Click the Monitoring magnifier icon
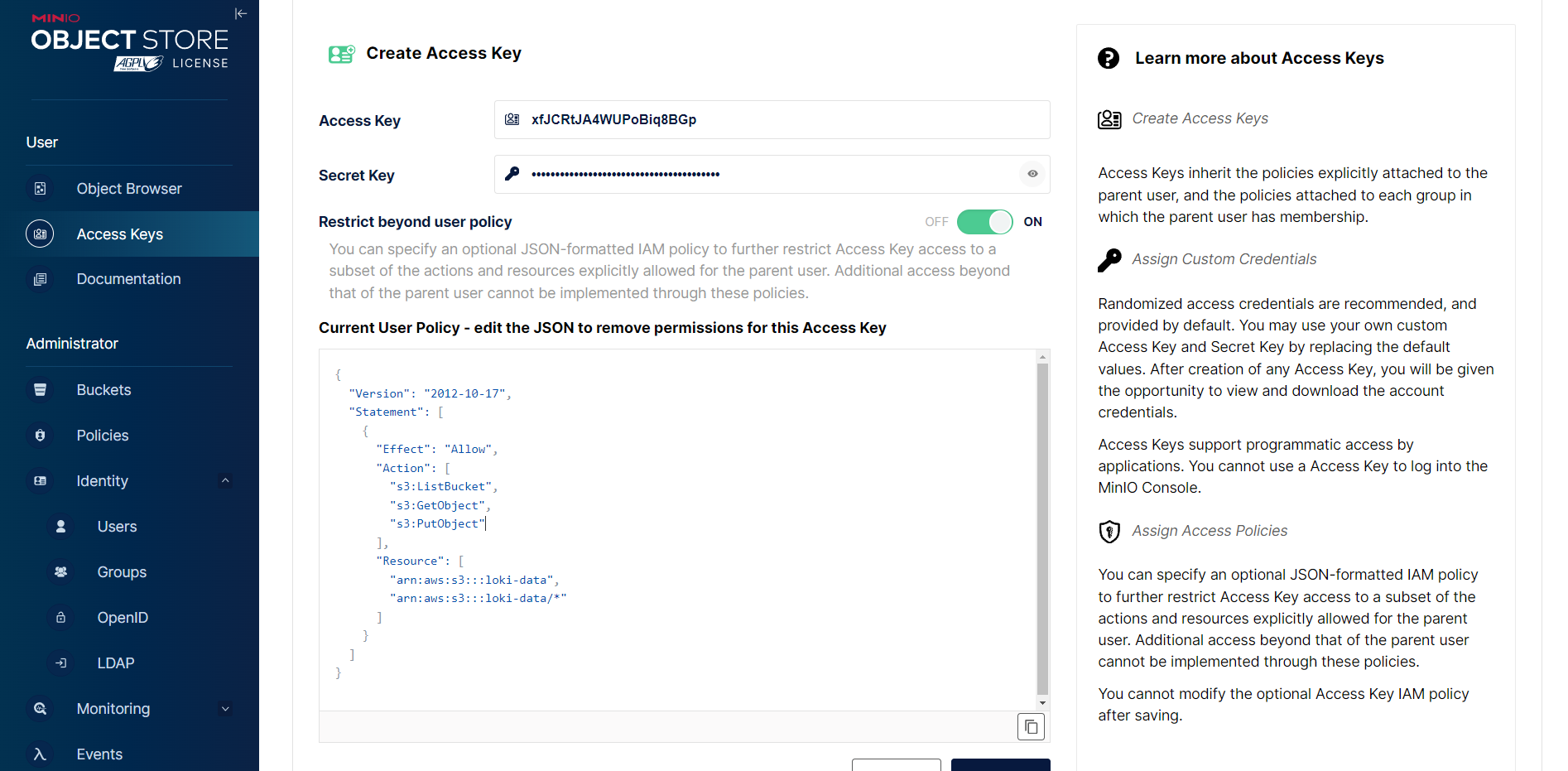This screenshot has width=1568, height=771. [x=40, y=709]
